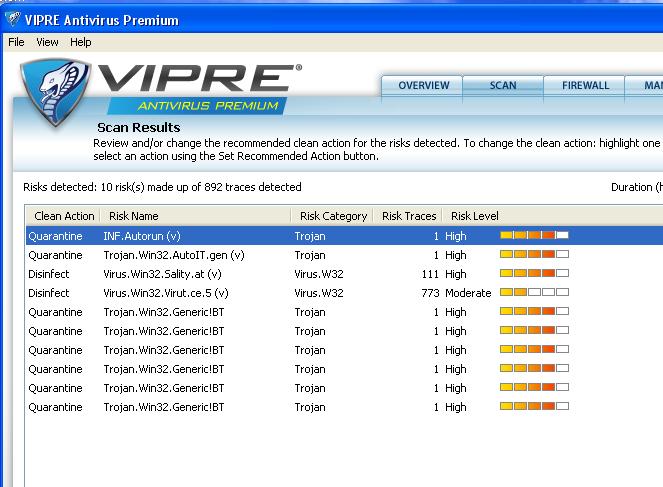Select the Virus.Win32.Sality.at (v) row

pos(344,274)
